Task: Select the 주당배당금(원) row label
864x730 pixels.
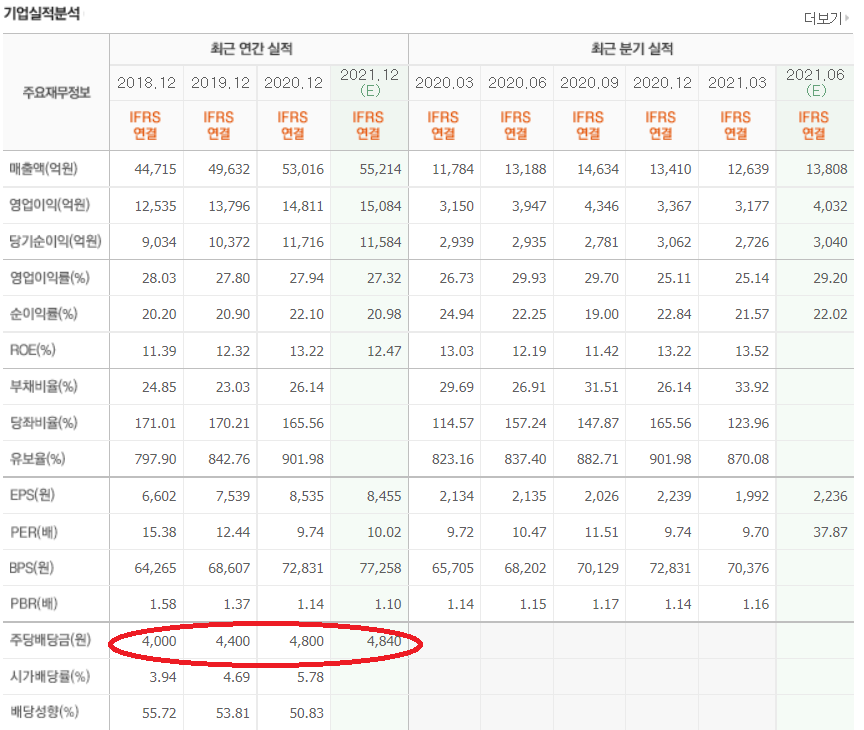Action: click(50, 640)
